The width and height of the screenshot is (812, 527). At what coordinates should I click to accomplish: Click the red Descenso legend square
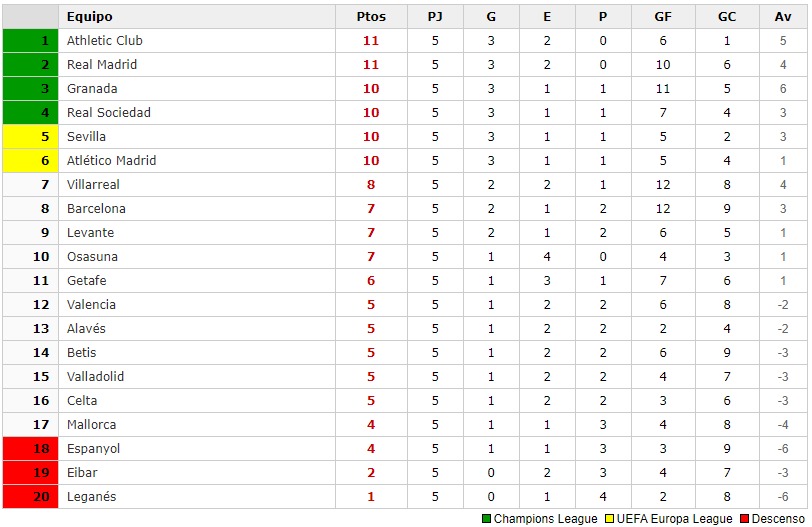[745, 519]
